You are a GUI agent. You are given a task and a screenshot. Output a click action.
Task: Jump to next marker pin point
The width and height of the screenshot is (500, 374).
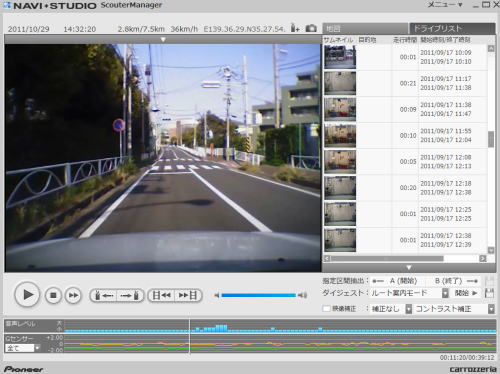[130, 295]
